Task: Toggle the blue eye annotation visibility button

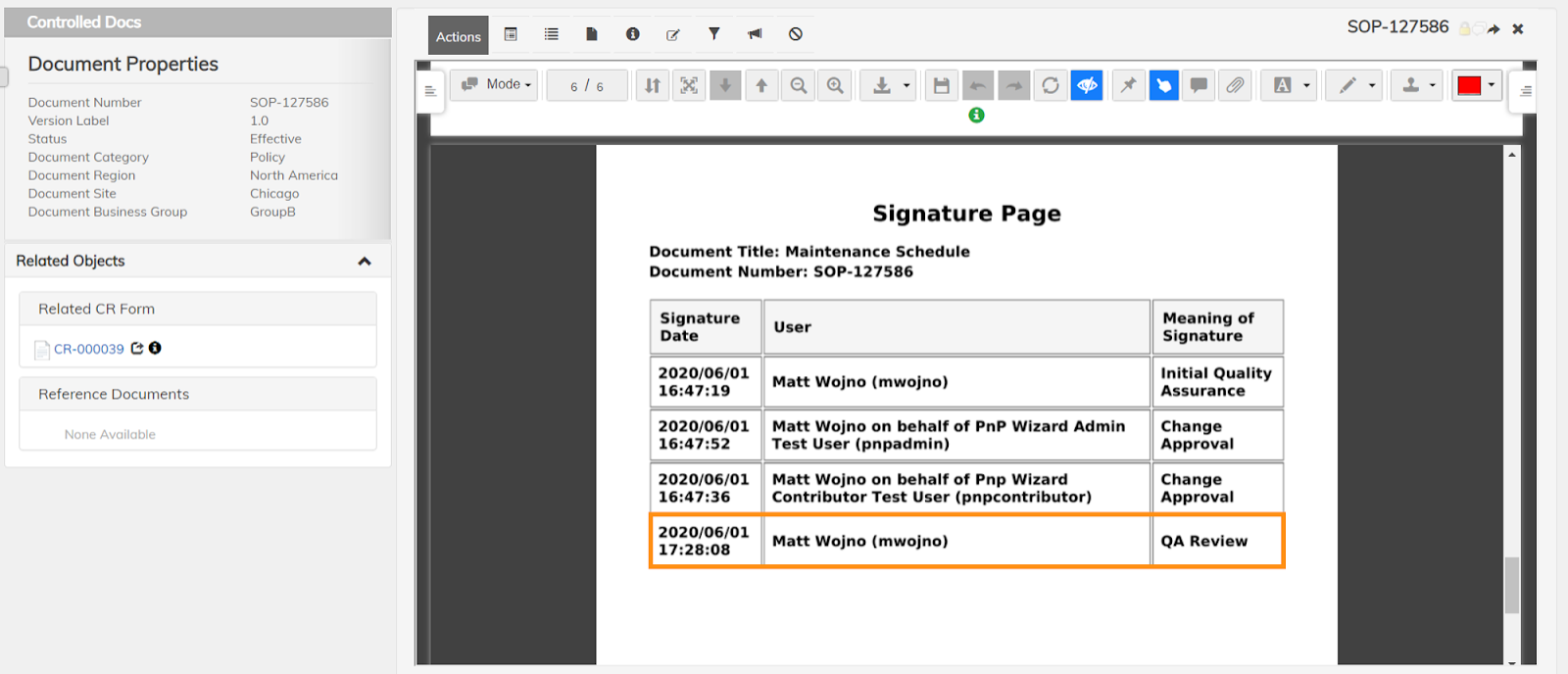Action: (1087, 85)
